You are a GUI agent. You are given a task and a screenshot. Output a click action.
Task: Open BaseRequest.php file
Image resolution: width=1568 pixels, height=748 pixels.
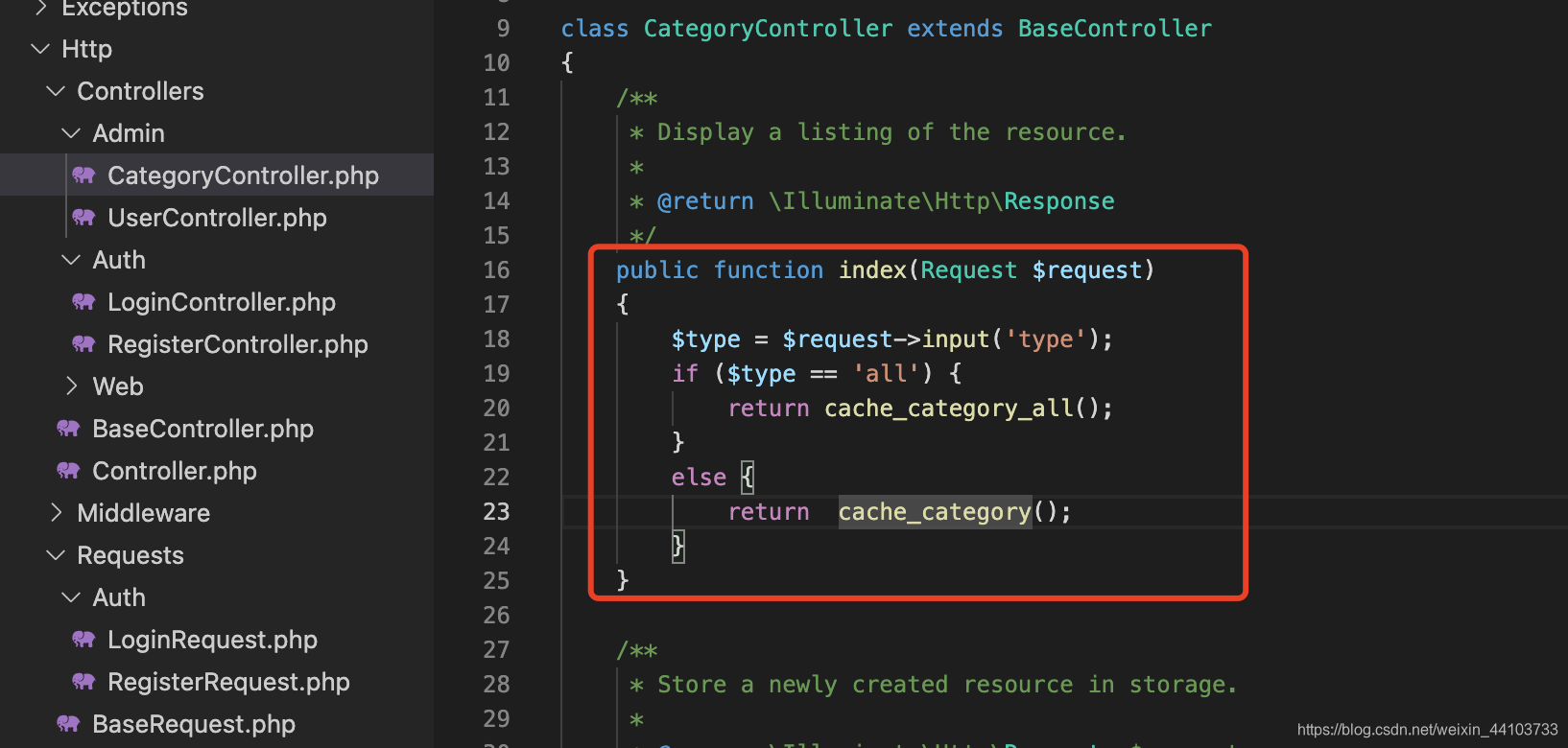(x=194, y=724)
